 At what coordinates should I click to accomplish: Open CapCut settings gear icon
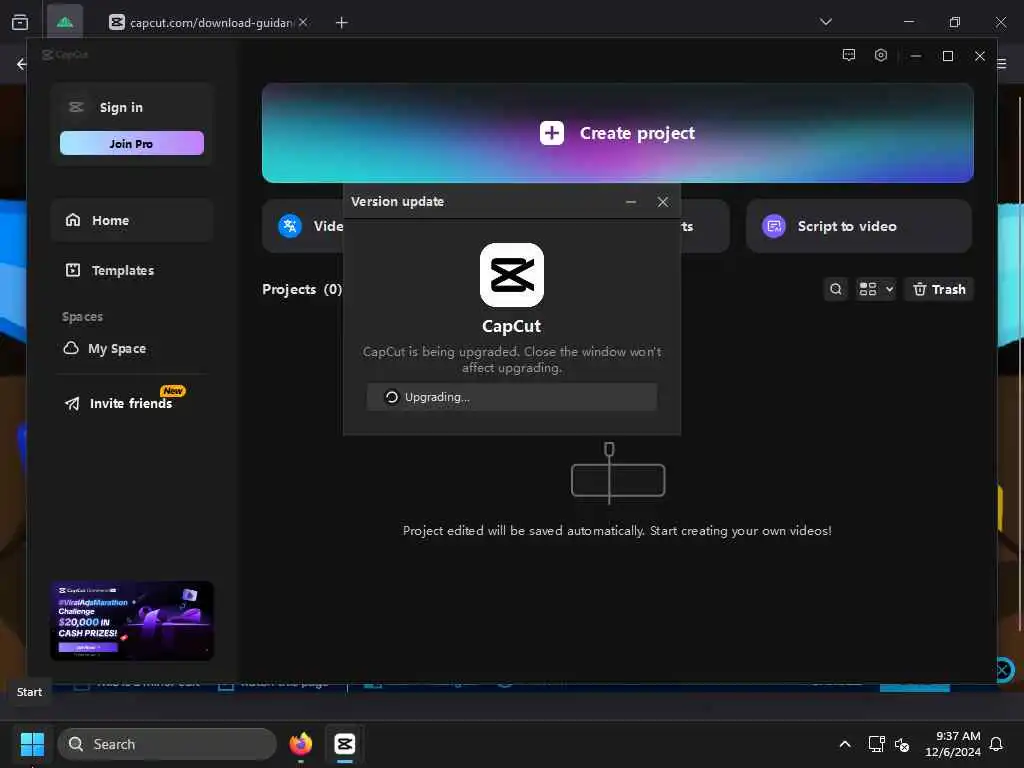pyautogui.click(x=880, y=56)
